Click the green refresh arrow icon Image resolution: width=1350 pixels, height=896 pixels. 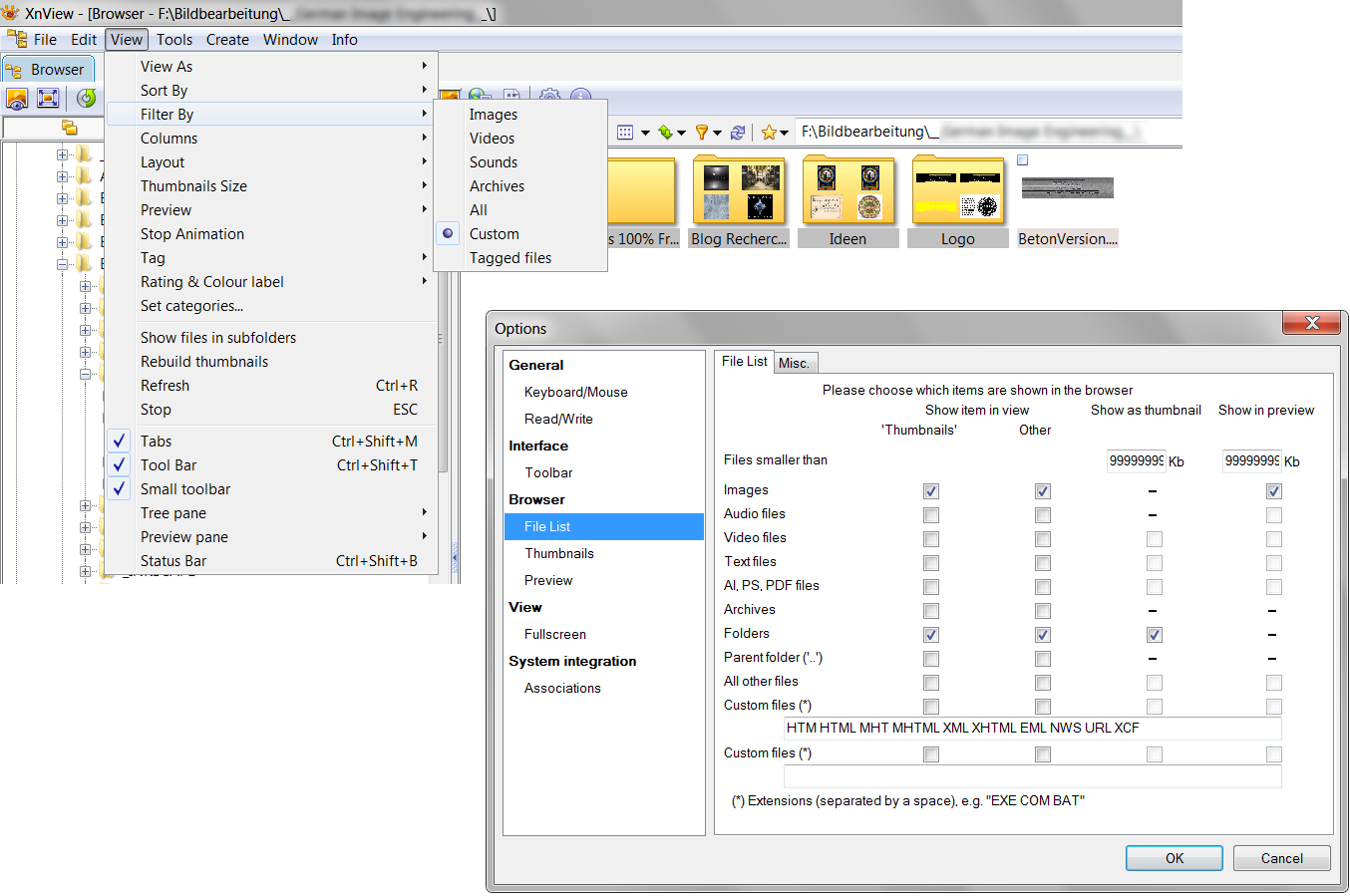[87, 98]
